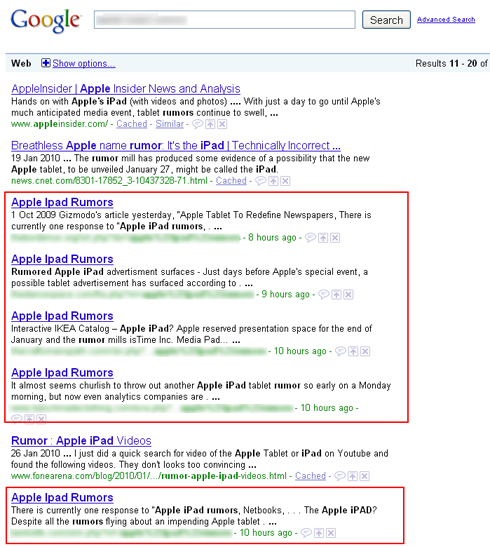
Task: Click the comment bubble icon for AppleInsider result
Action: [x=197, y=124]
